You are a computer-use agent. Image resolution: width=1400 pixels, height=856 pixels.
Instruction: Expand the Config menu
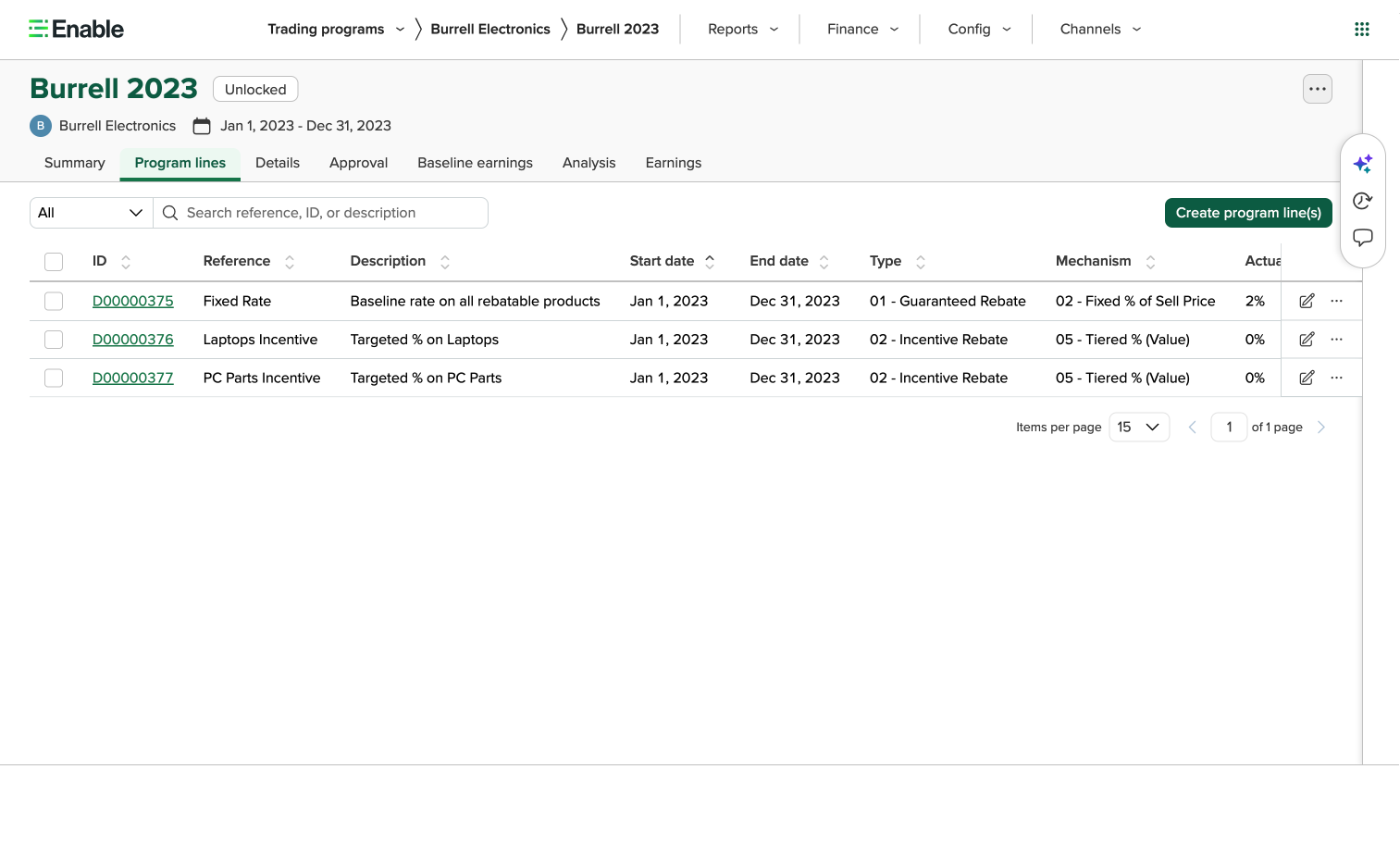[x=979, y=30]
